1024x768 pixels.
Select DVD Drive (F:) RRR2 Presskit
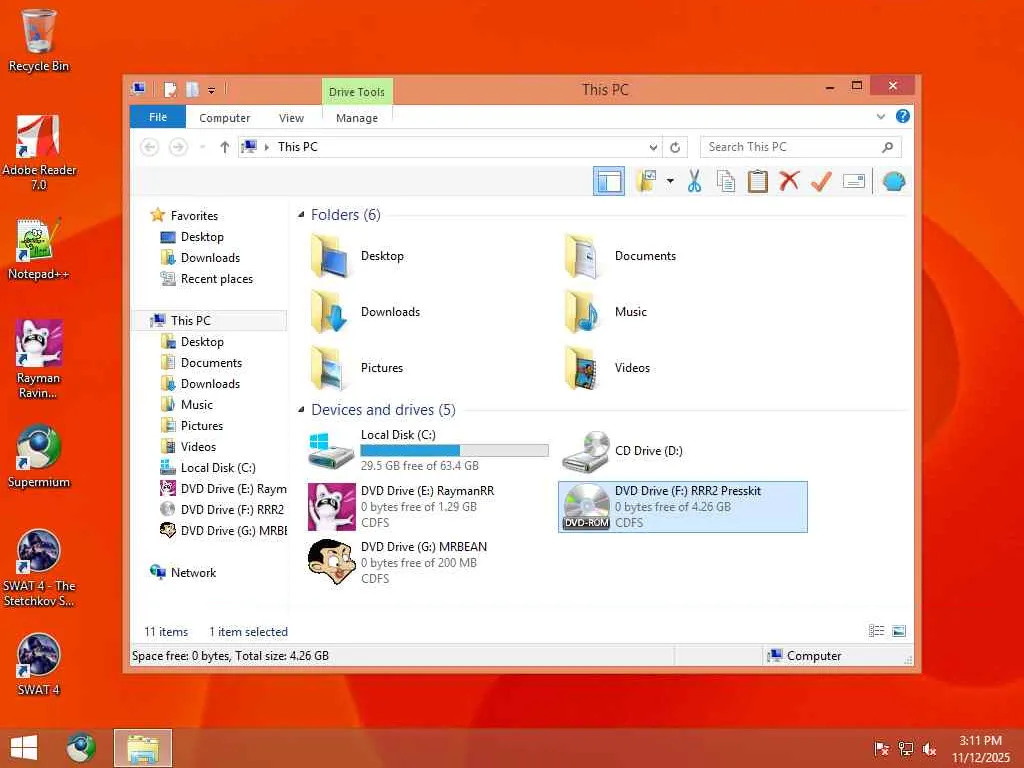pos(682,507)
